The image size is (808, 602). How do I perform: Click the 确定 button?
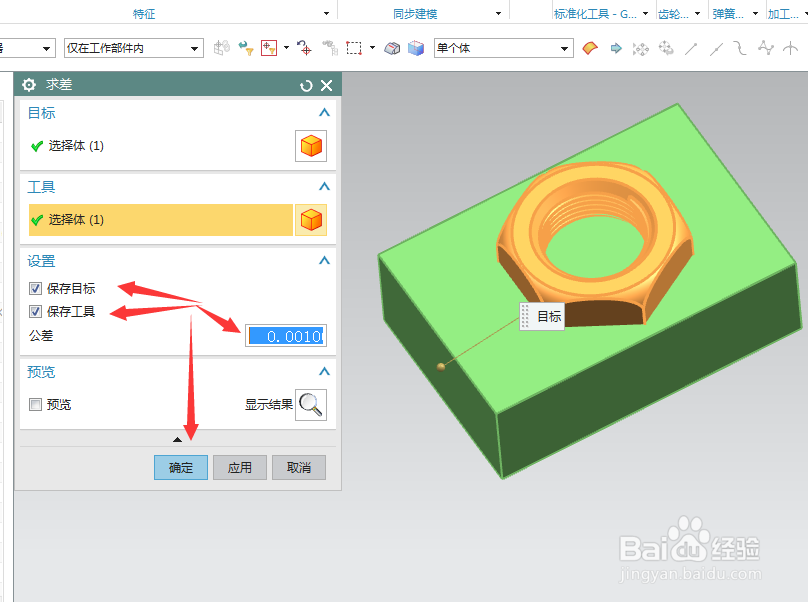[181, 467]
